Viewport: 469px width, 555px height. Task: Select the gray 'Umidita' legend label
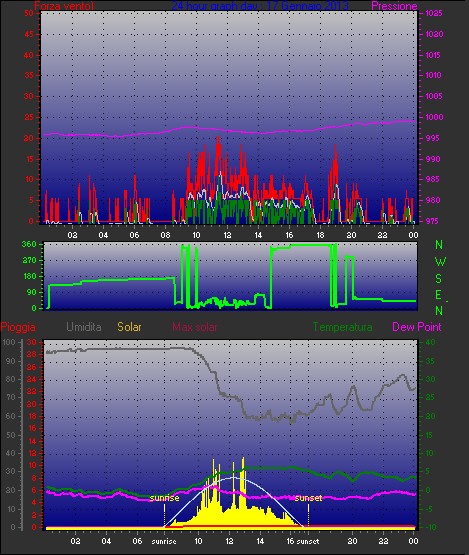pos(84,327)
